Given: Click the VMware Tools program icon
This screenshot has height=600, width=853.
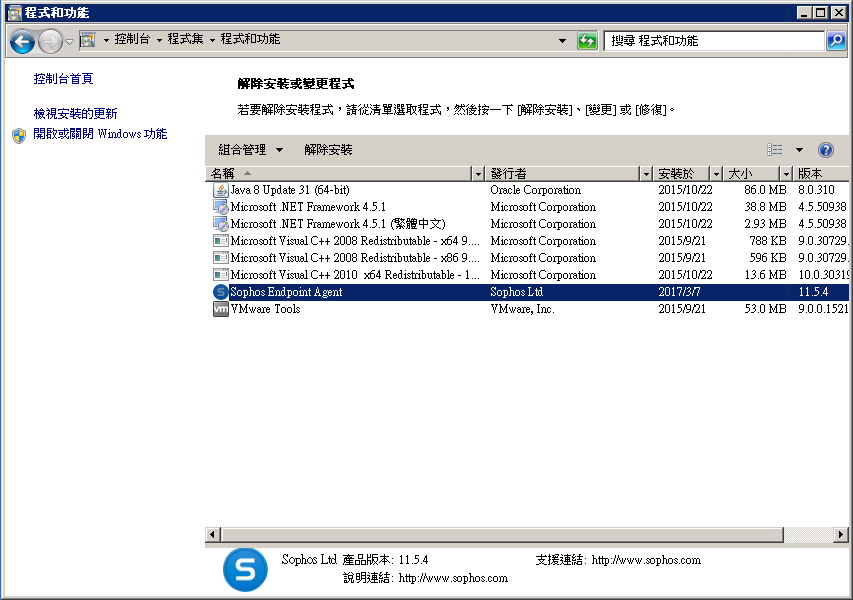Looking at the screenshot, I should (221, 309).
